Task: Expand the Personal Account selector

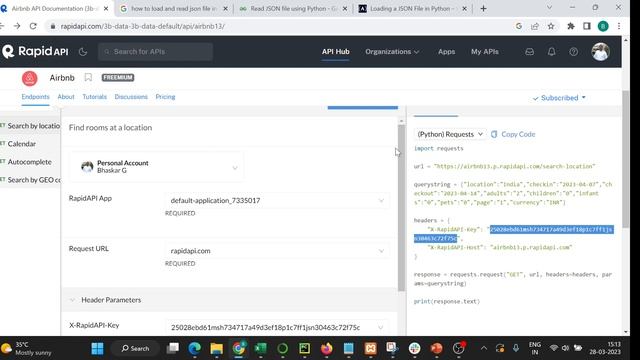Action: [156, 167]
